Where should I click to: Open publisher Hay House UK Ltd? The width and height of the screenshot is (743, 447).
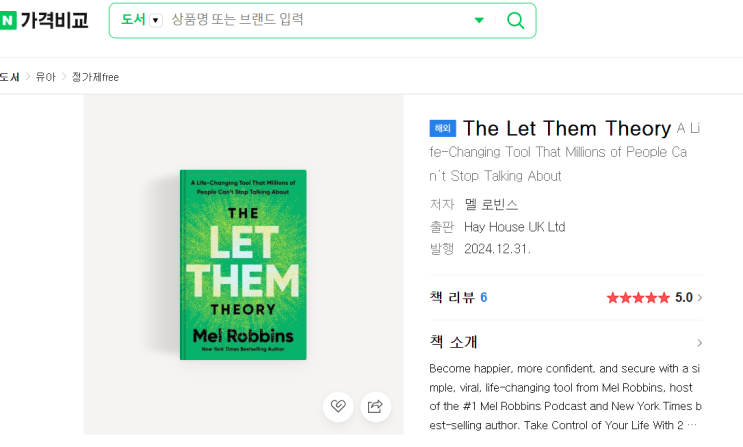pos(514,227)
